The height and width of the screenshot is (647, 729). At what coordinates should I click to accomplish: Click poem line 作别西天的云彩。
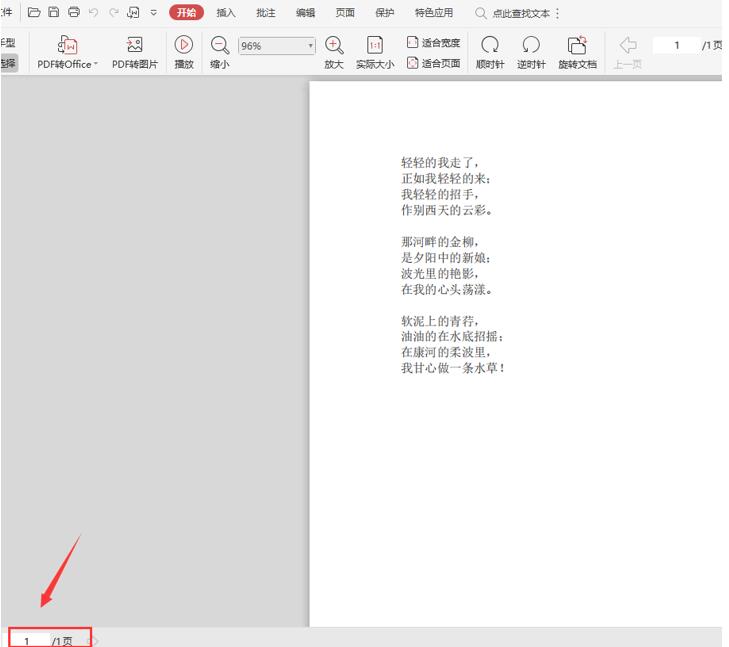point(446,210)
